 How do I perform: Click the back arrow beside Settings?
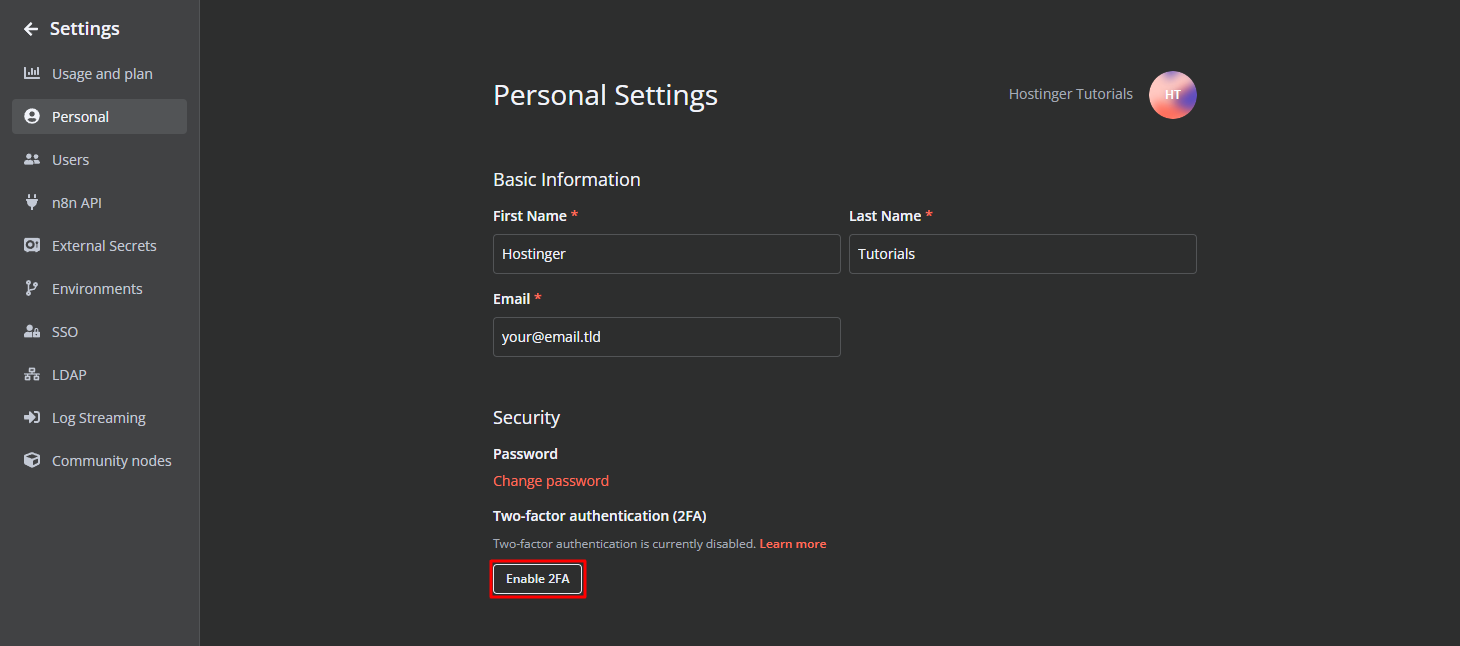tap(29, 28)
